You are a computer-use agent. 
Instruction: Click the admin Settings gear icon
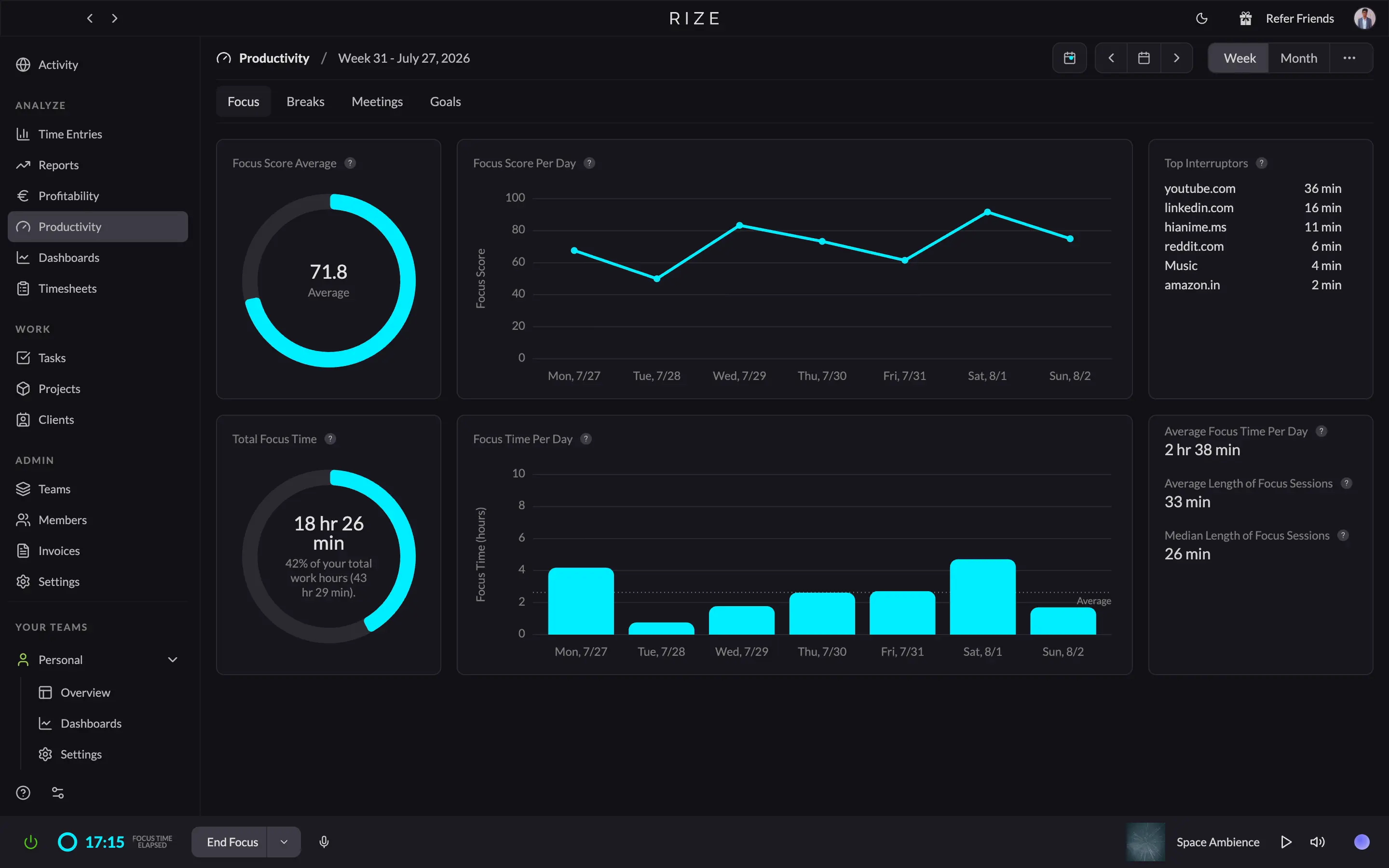[23, 582]
